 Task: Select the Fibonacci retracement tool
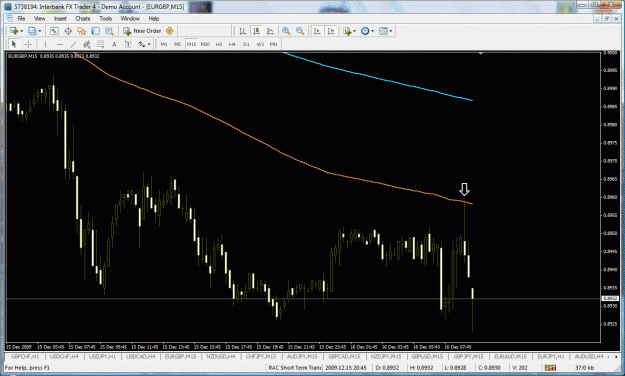[x=100, y=44]
